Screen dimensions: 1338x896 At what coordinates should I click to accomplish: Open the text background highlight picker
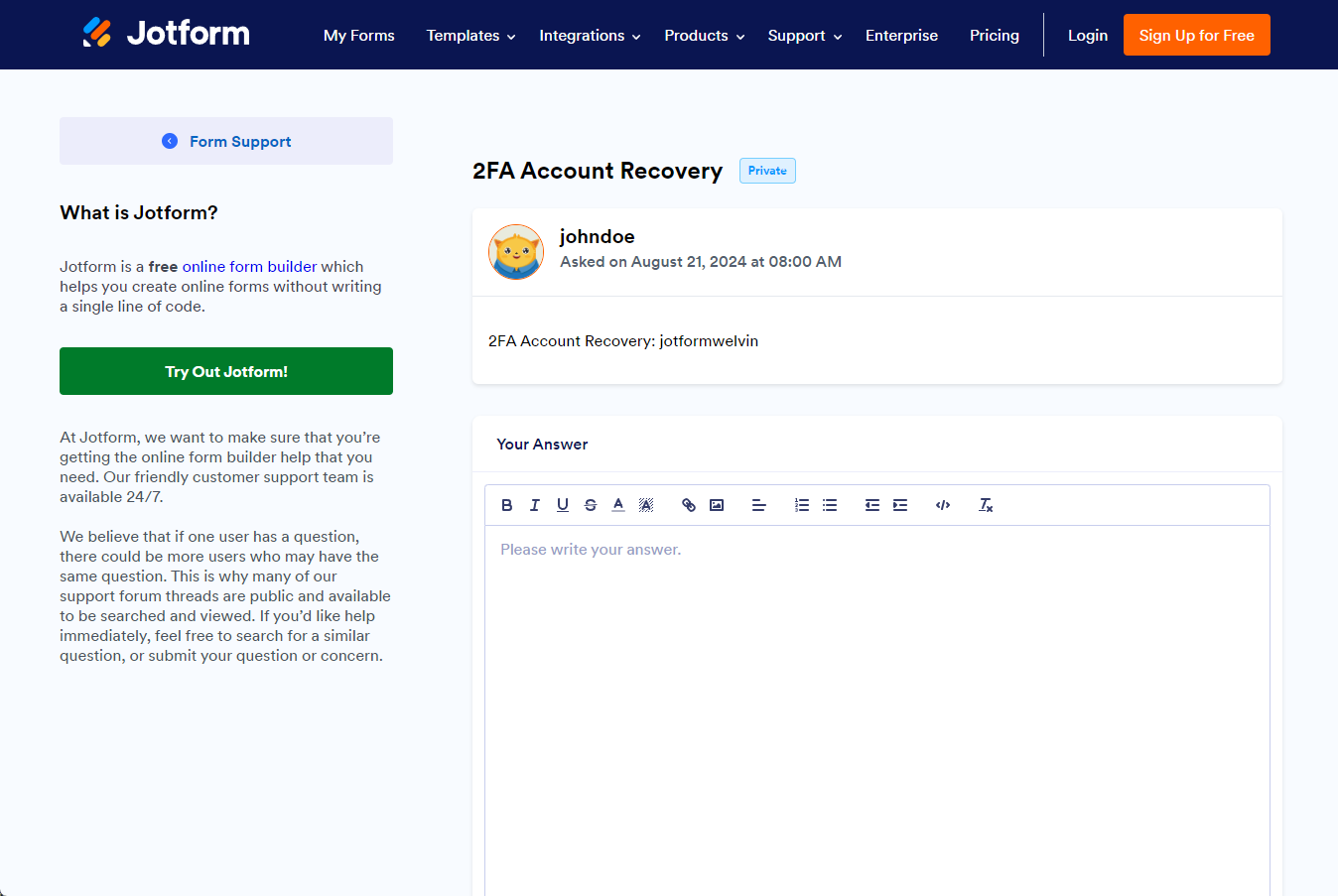pyautogui.click(x=646, y=505)
